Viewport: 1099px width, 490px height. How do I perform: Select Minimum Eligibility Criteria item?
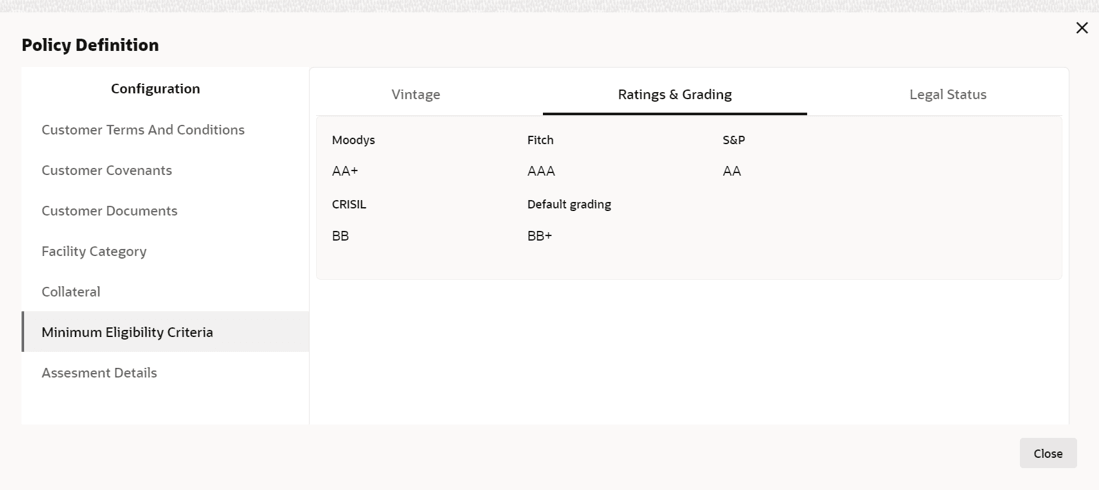click(127, 332)
